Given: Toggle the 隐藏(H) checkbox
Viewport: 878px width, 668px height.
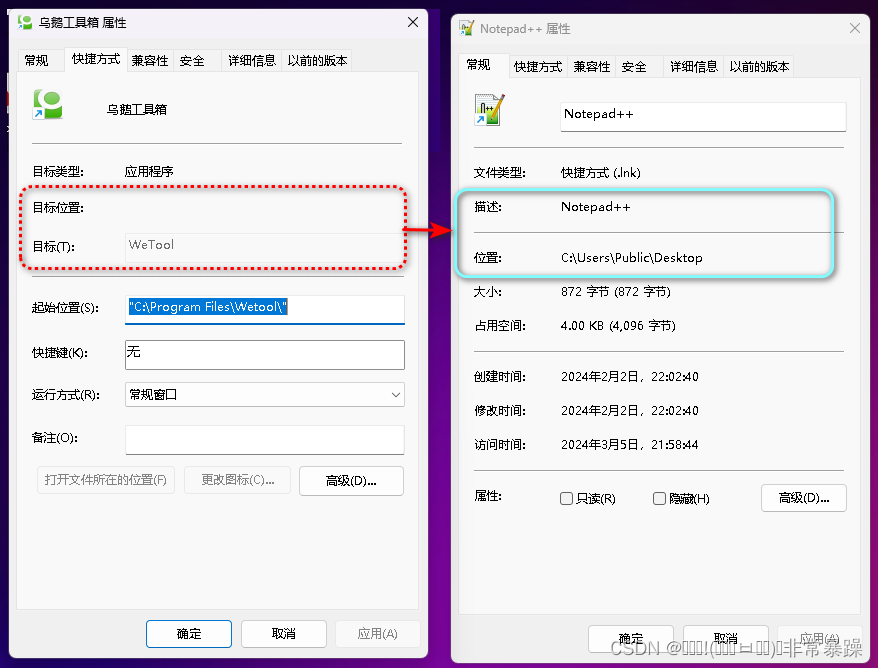Looking at the screenshot, I should pyautogui.click(x=659, y=498).
